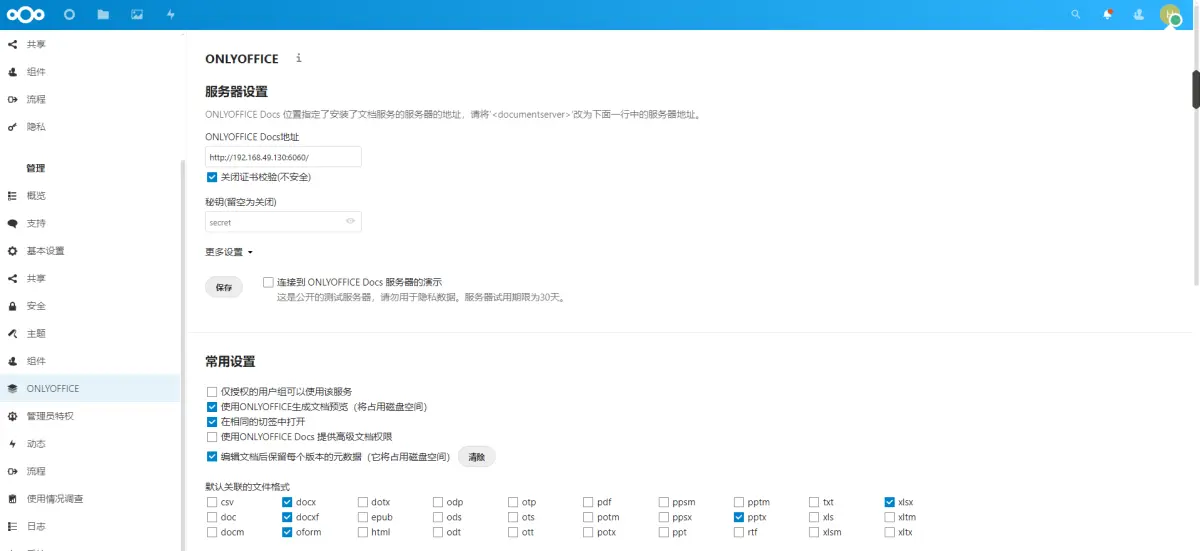This screenshot has width=1200, height=551.
Task: Open the Activity lightning icon in the header
Action: tap(171, 15)
